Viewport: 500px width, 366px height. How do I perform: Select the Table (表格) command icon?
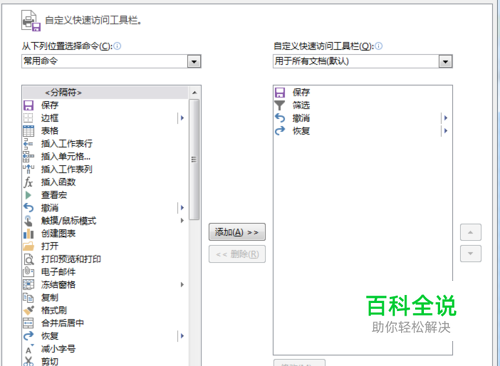click(x=28, y=131)
